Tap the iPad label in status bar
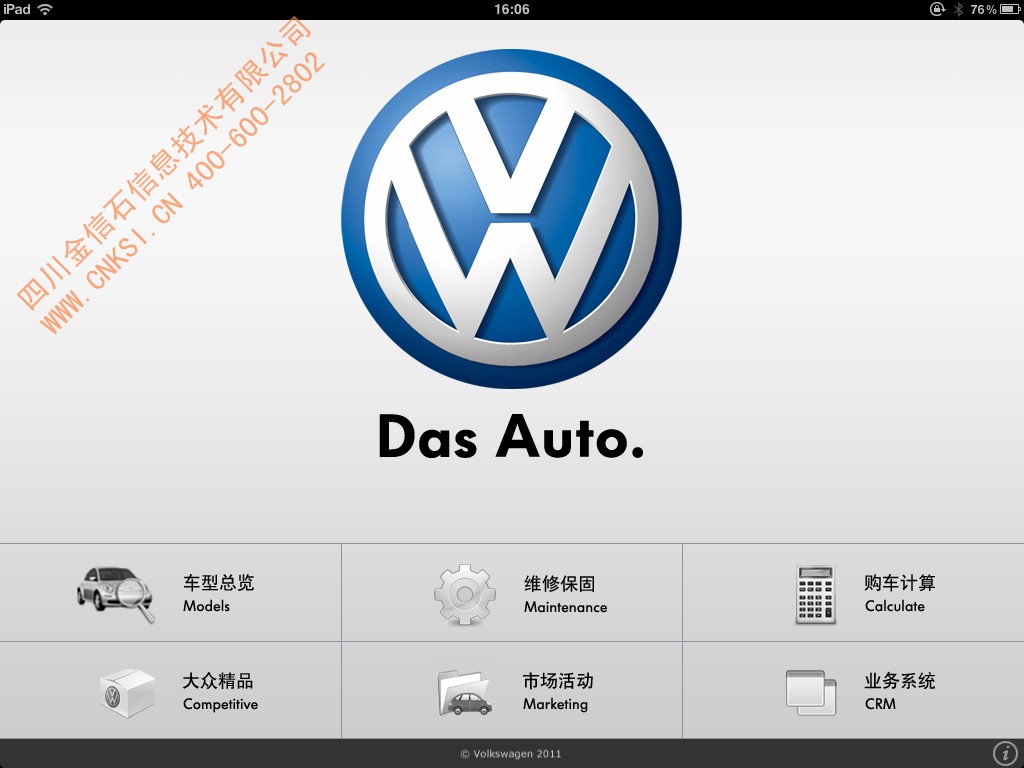 [17, 9]
